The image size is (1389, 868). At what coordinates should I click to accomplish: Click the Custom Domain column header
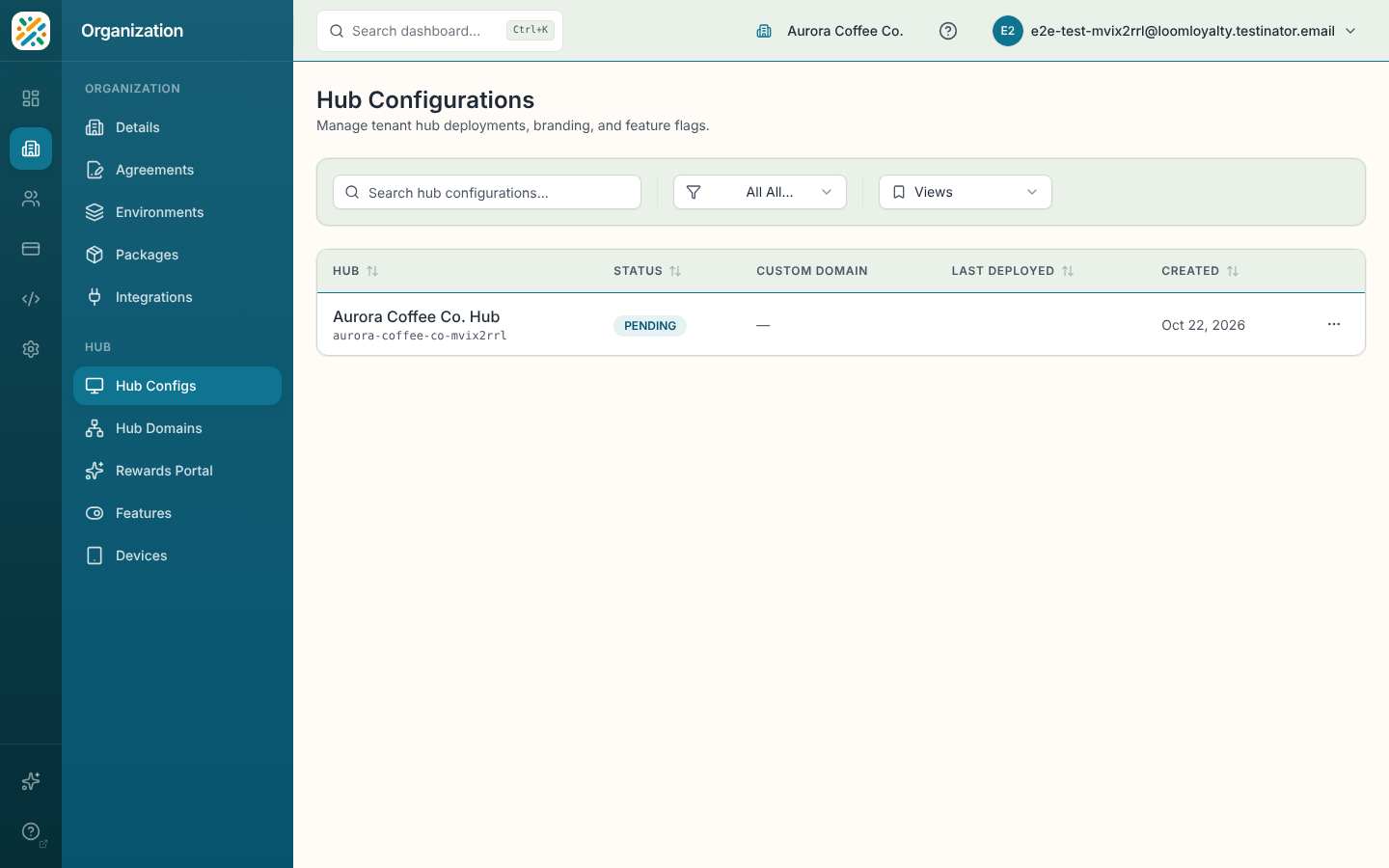tap(812, 271)
